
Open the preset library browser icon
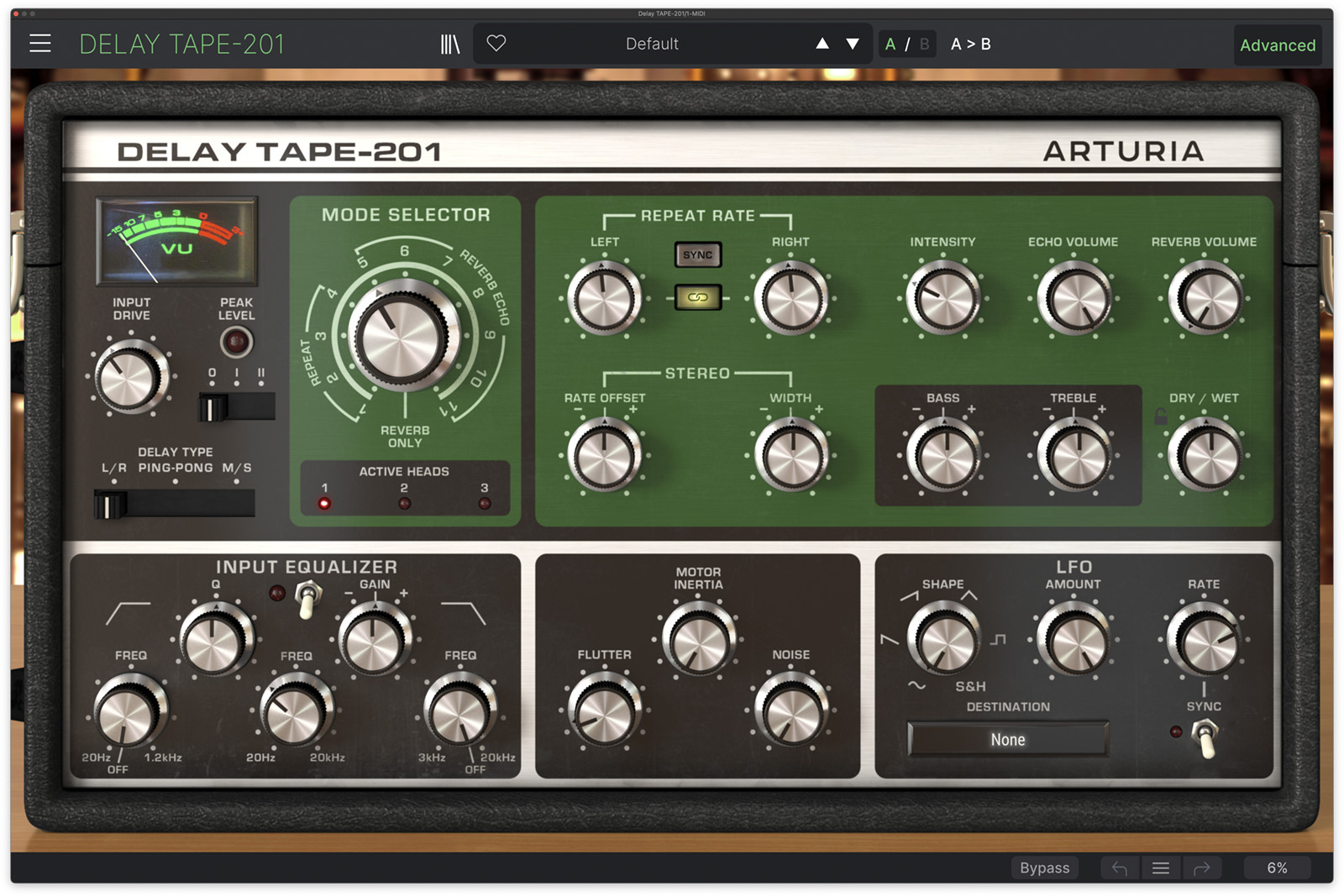pos(450,44)
